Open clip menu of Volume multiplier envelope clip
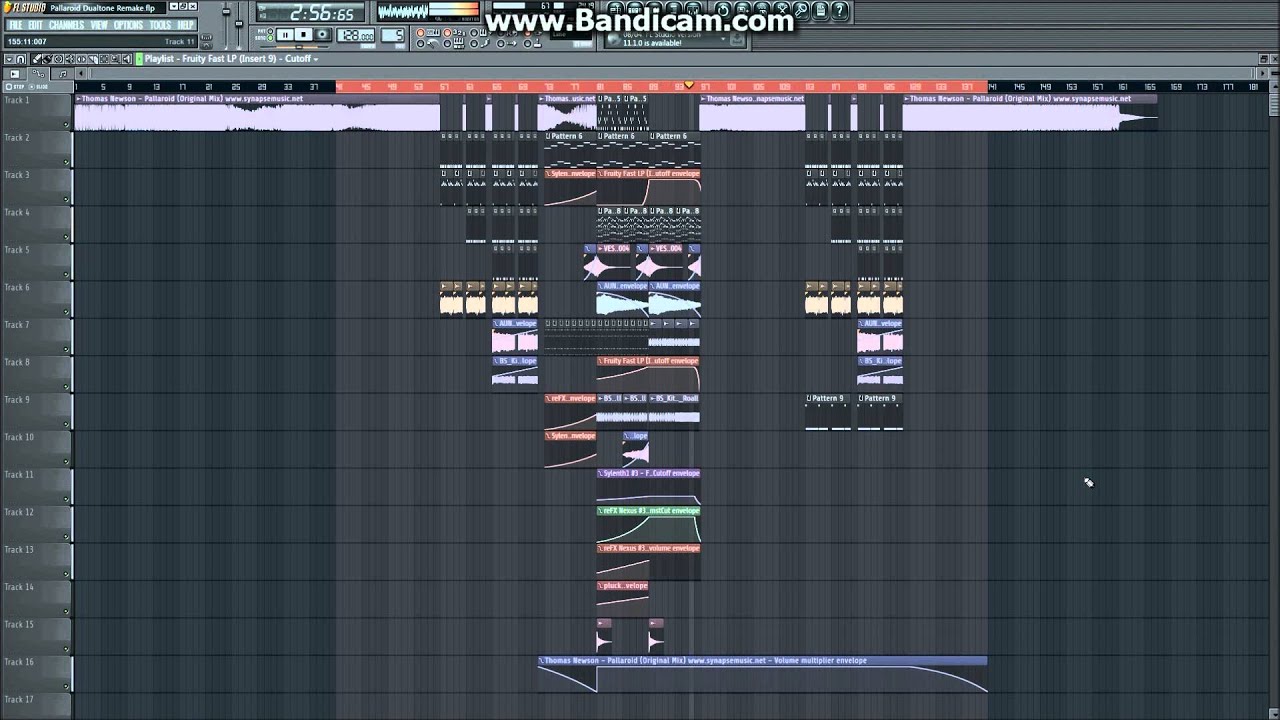The width and height of the screenshot is (1280, 720). [x=541, y=660]
